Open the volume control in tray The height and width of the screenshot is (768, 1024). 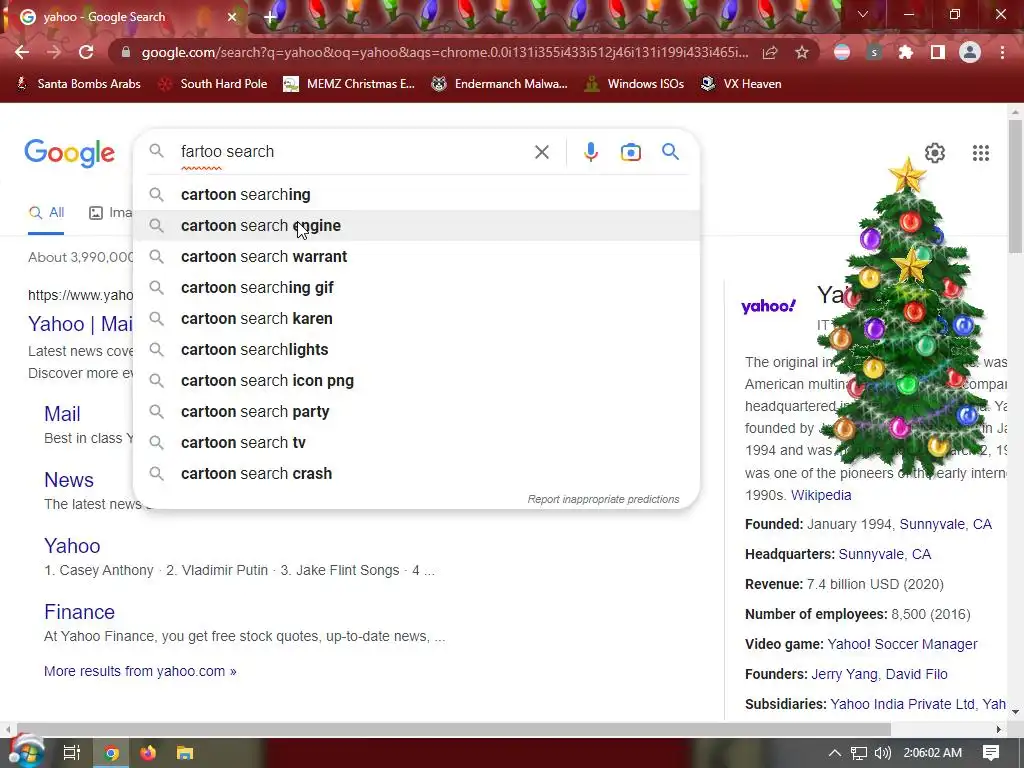[882, 753]
